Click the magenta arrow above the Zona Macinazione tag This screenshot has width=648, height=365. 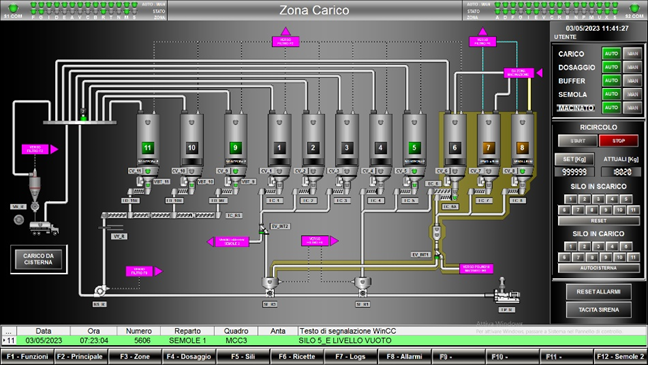(539, 73)
